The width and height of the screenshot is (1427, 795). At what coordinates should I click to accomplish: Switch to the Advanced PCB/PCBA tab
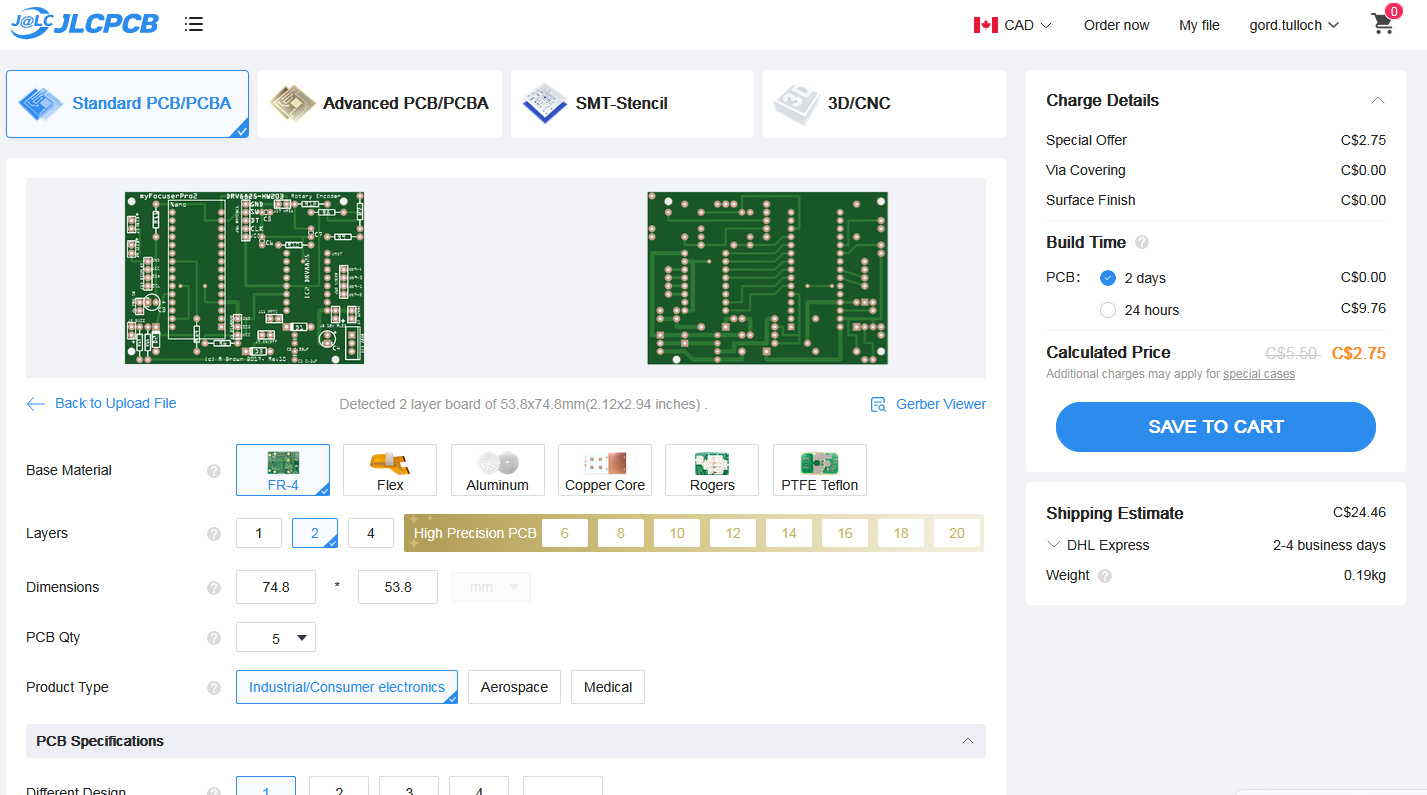click(380, 103)
